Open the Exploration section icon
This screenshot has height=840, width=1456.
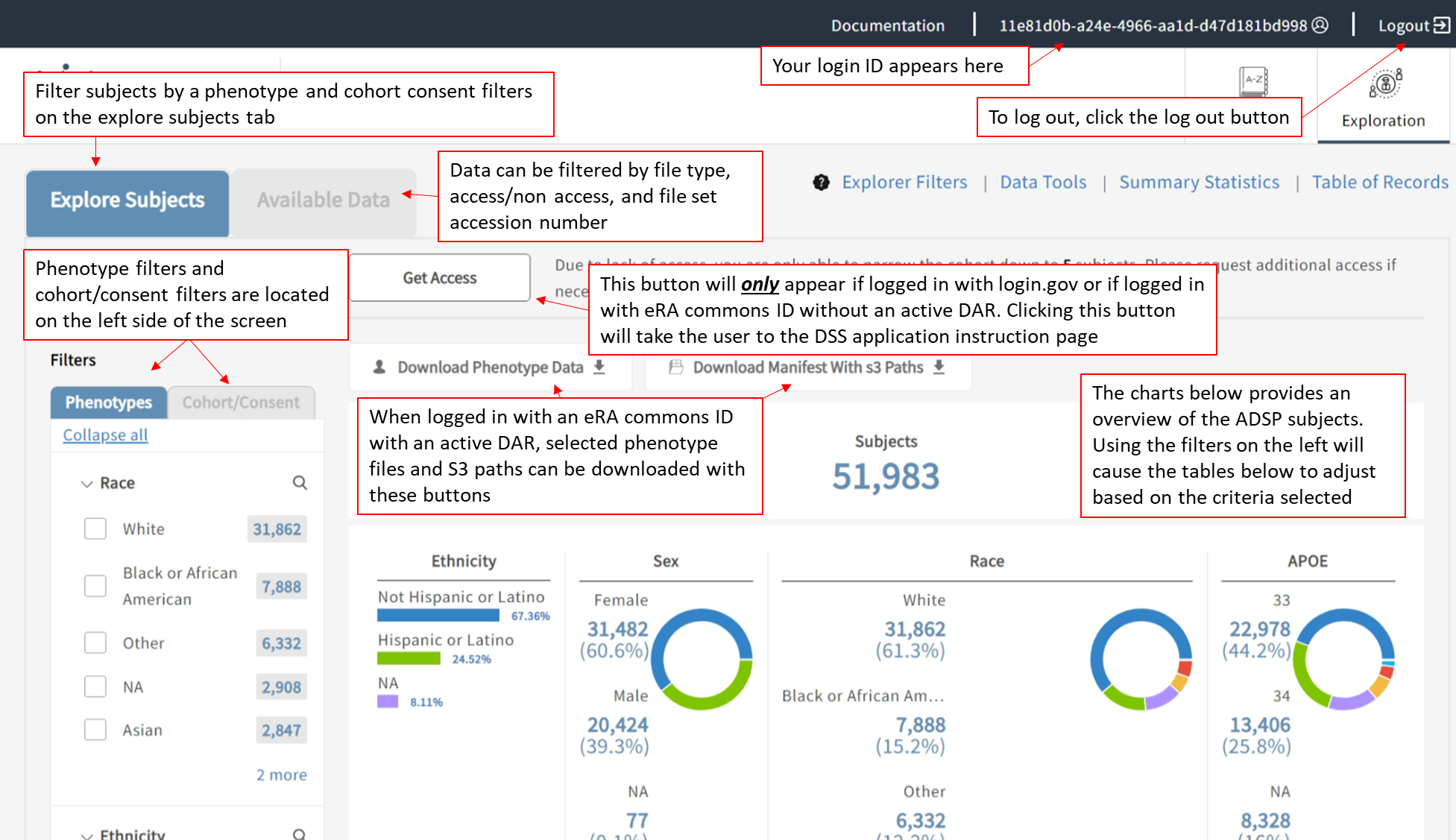(x=1385, y=83)
